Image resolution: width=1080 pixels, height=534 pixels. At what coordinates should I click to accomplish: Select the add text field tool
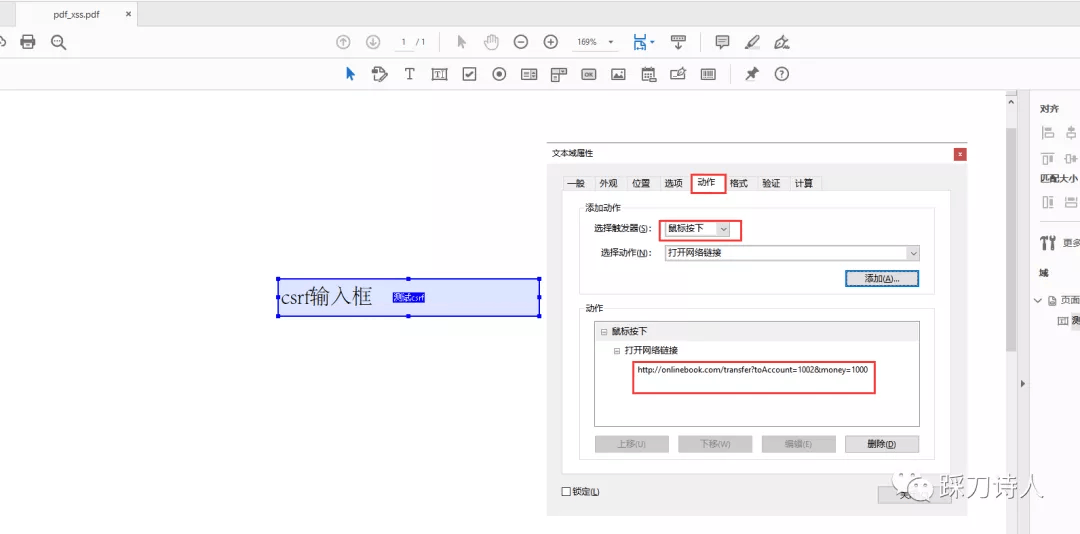click(439, 74)
